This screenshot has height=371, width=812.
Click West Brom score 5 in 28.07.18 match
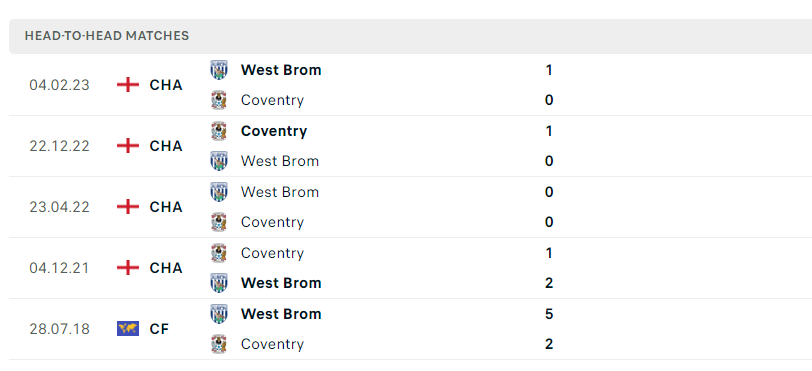(x=549, y=314)
